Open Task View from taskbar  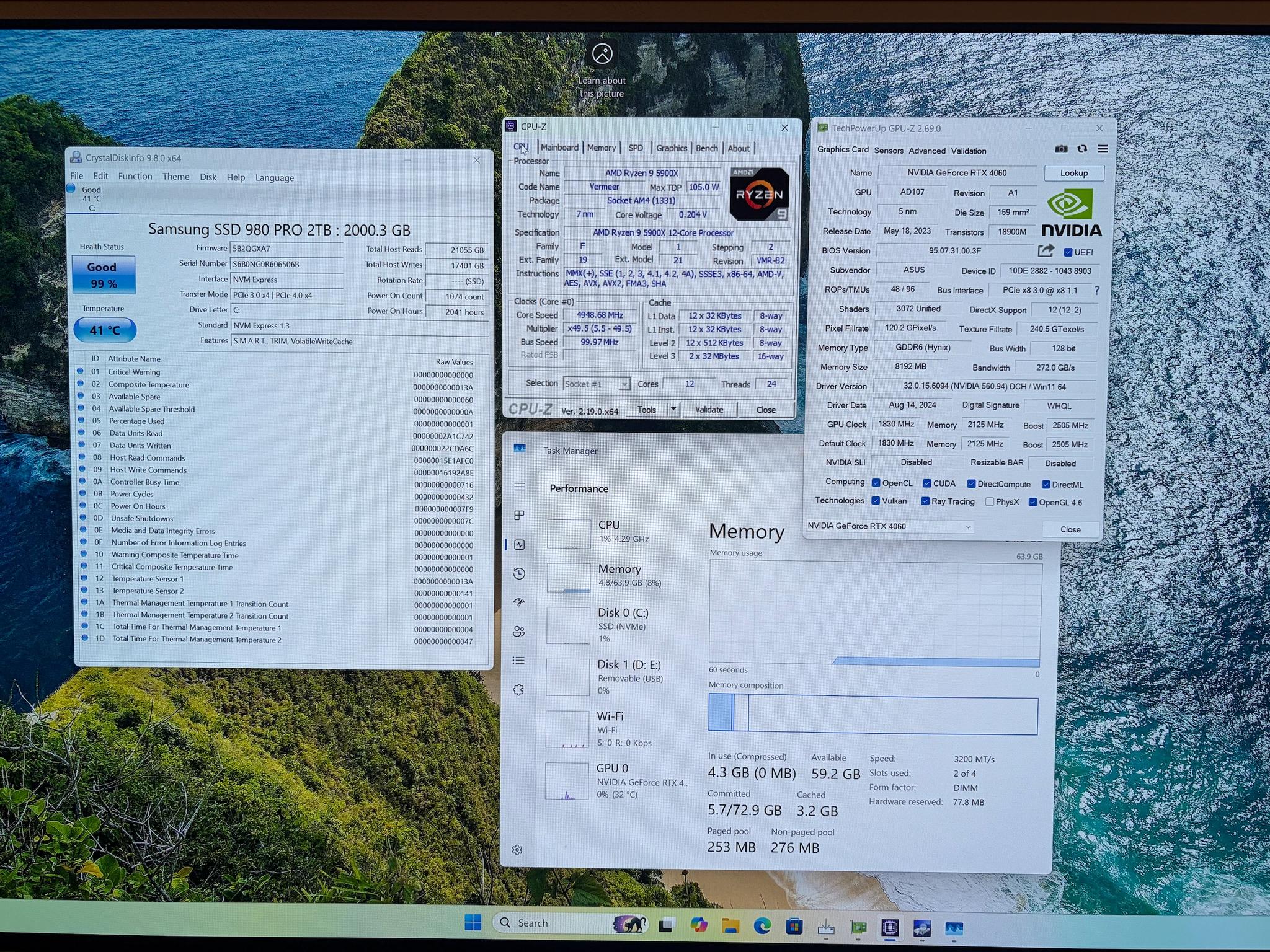[667, 925]
